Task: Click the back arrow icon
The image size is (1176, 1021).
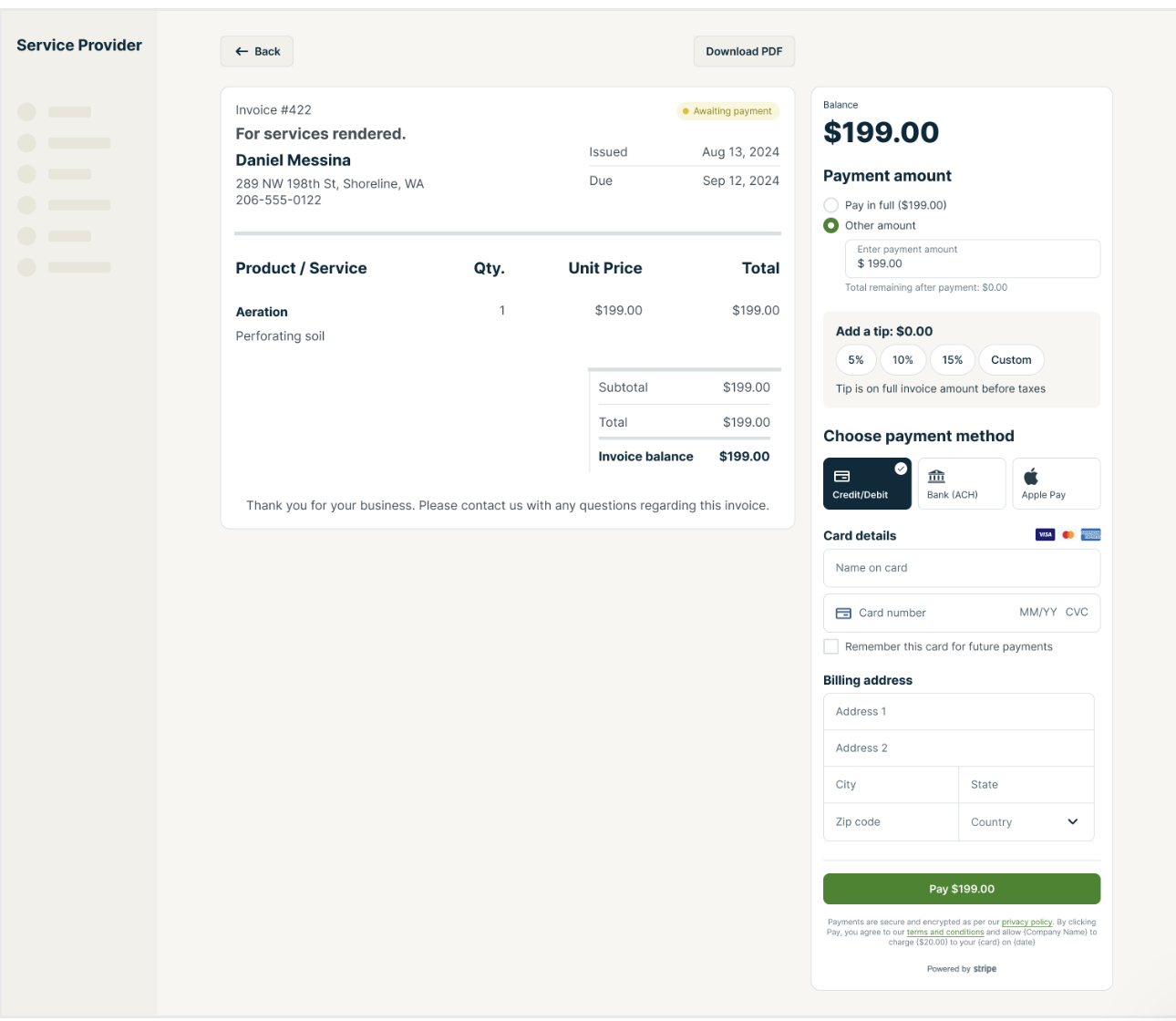Action: (x=242, y=52)
